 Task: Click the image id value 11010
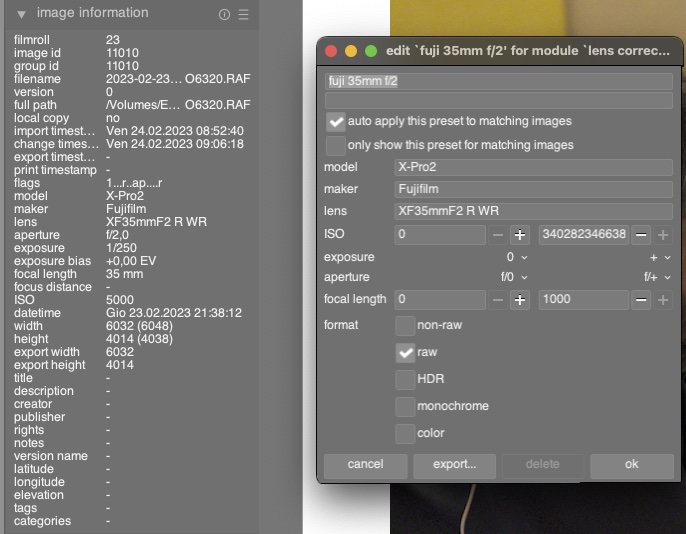(122, 53)
